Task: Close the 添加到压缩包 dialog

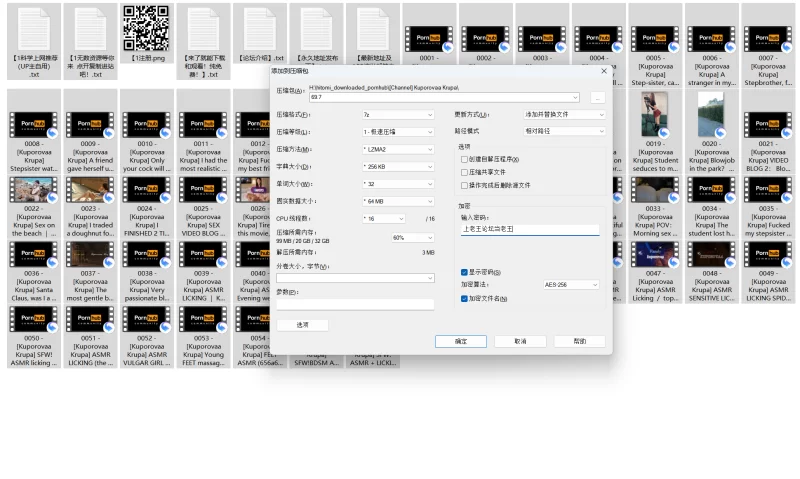Action: point(604,71)
